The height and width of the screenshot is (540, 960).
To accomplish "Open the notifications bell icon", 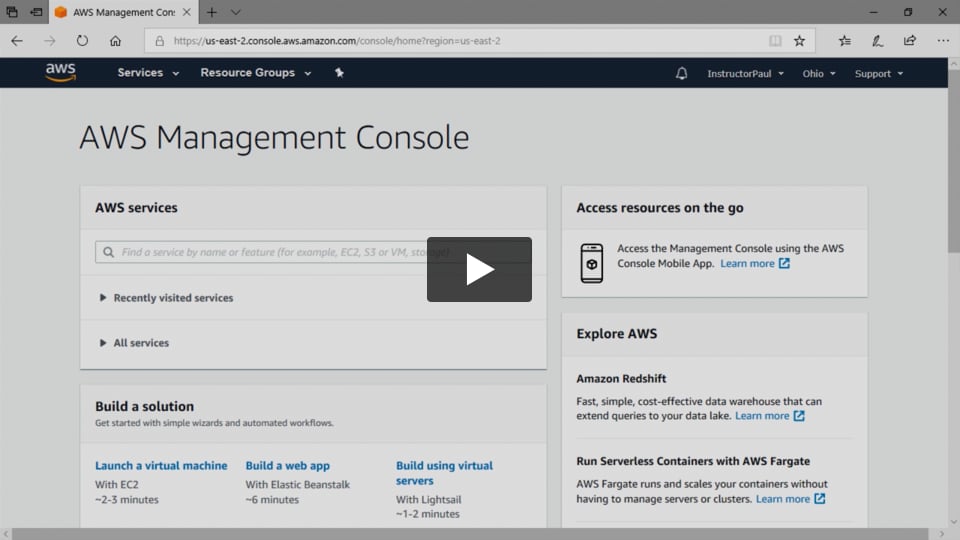I will point(682,73).
